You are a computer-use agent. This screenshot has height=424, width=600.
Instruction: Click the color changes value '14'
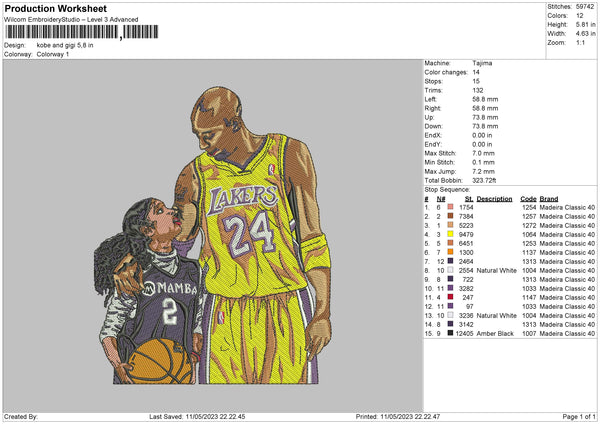click(x=476, y=72)
